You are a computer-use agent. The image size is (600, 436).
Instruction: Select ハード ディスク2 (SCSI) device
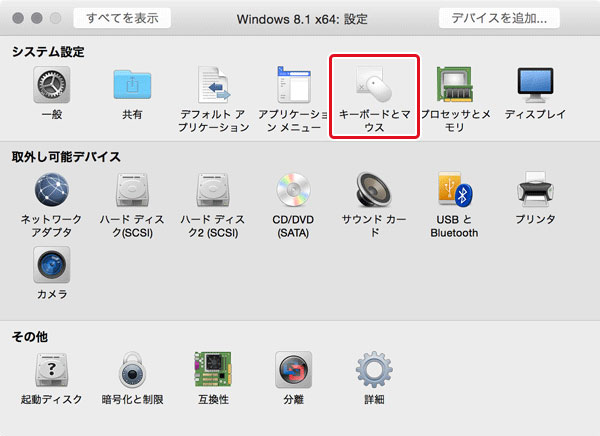pyautogui.click(x=214, y=190)
